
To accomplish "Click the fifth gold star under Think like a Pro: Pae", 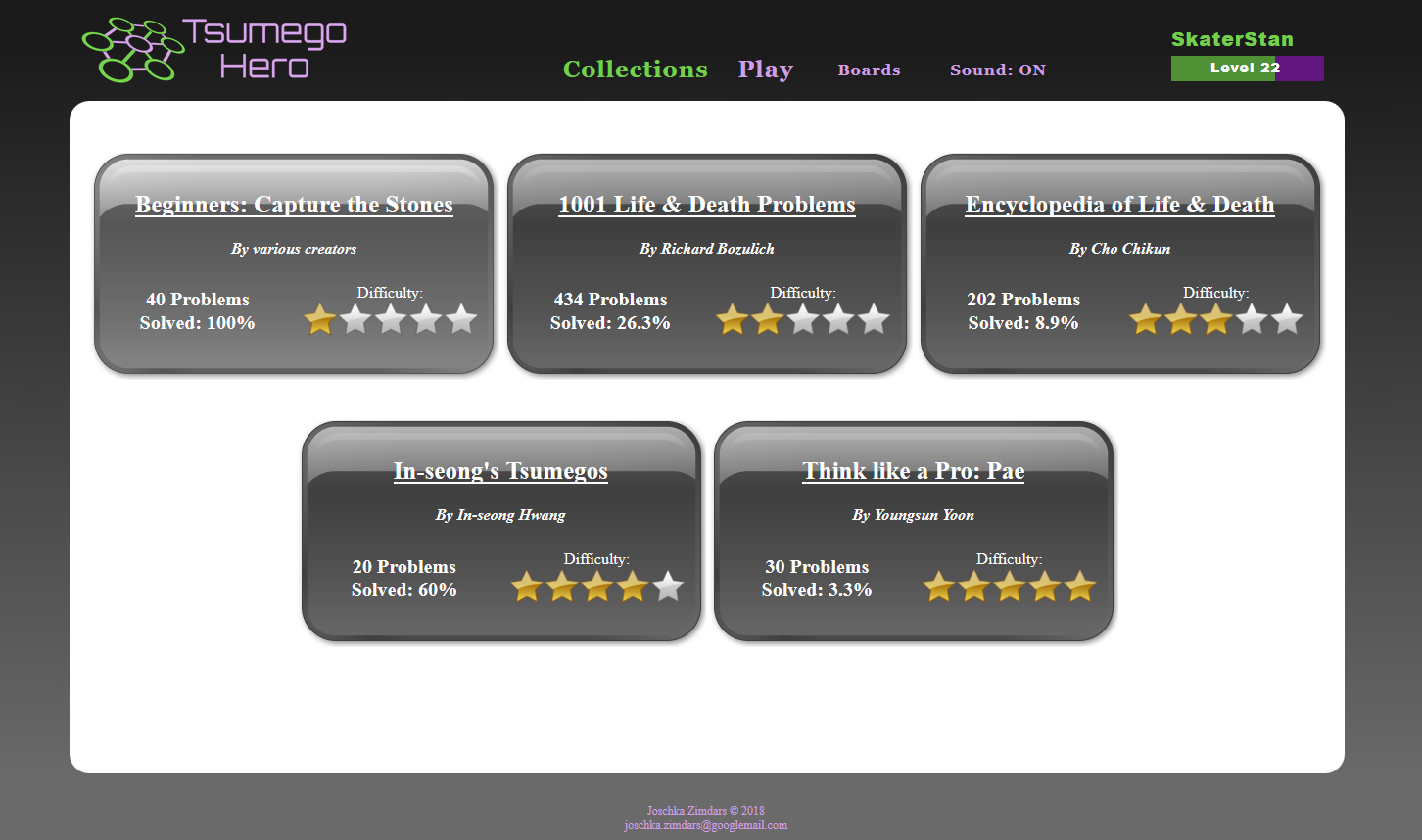I will [x=1081, y=585].
